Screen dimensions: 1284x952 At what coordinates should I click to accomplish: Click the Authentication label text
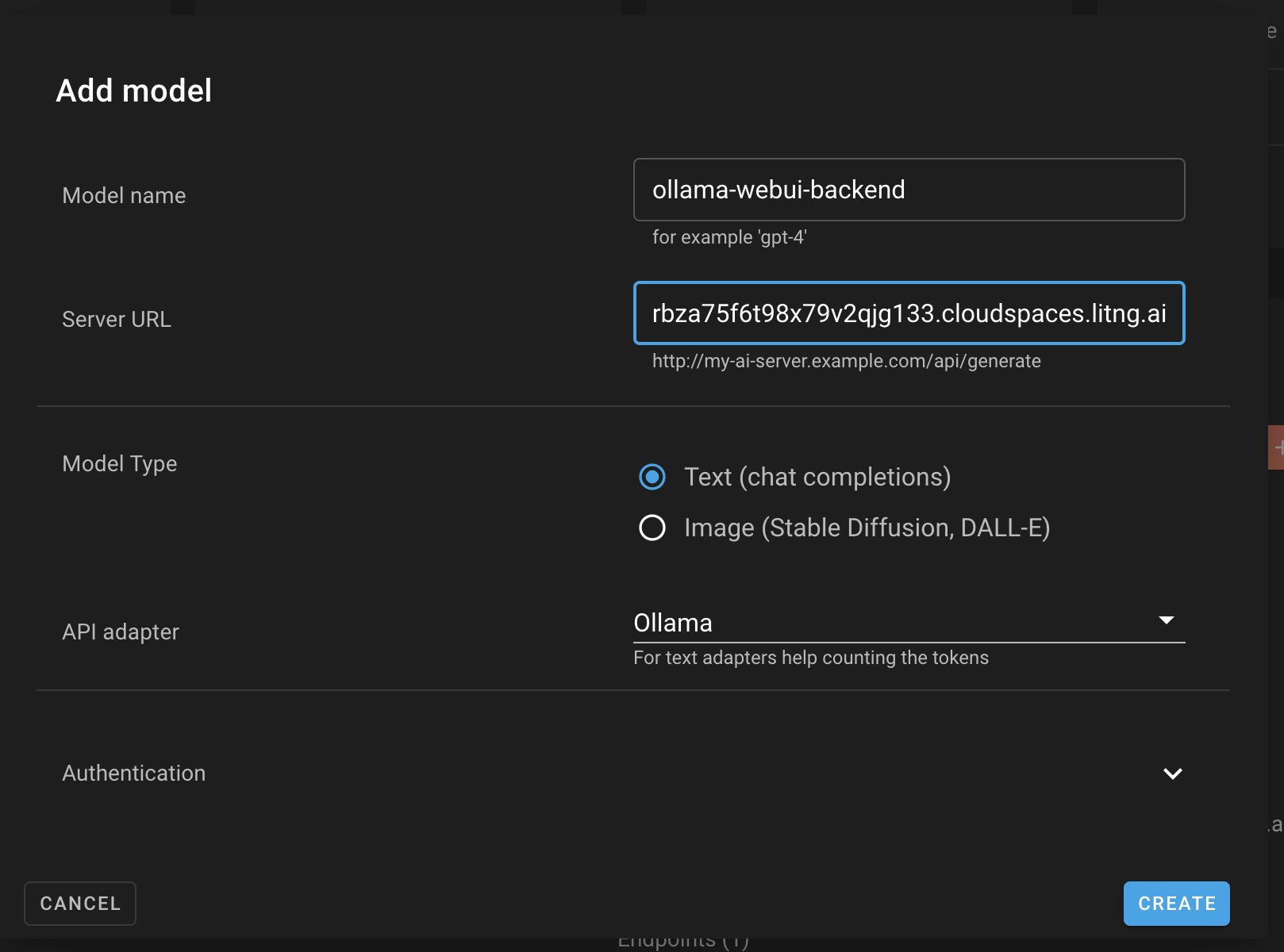133,773
